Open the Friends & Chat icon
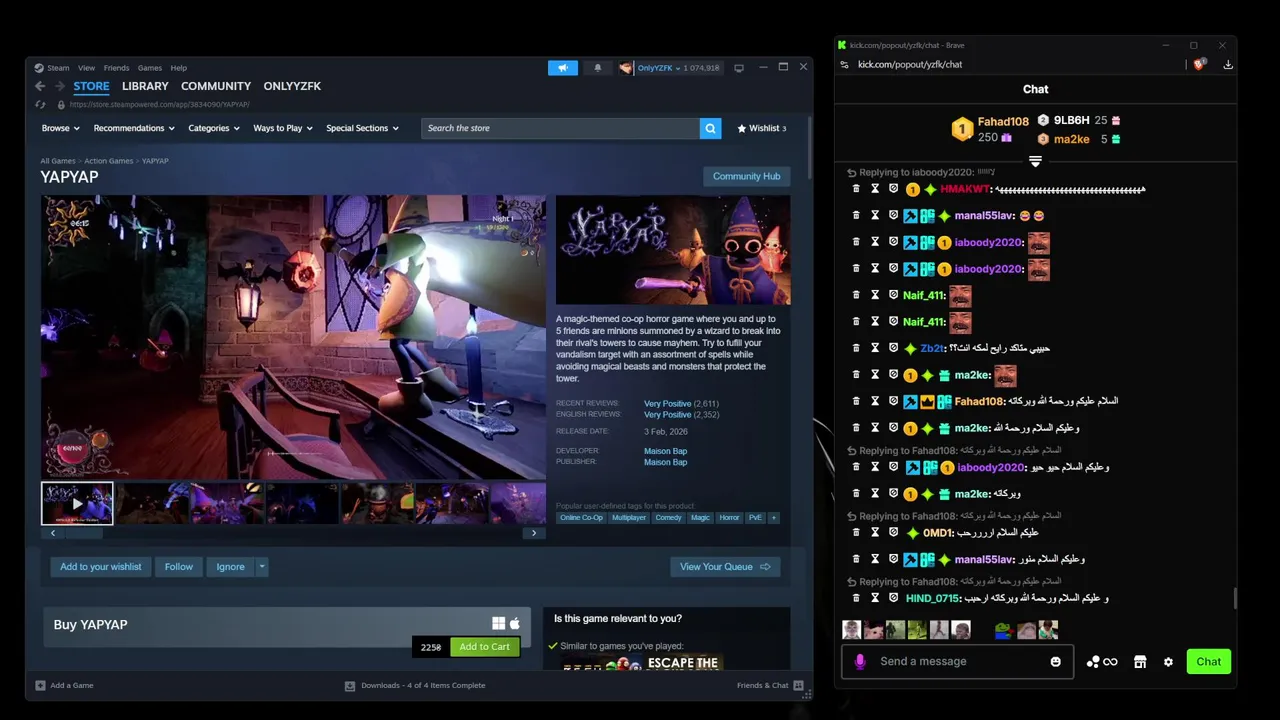The height and width of the screenshot is (720, 1280). 797,685
